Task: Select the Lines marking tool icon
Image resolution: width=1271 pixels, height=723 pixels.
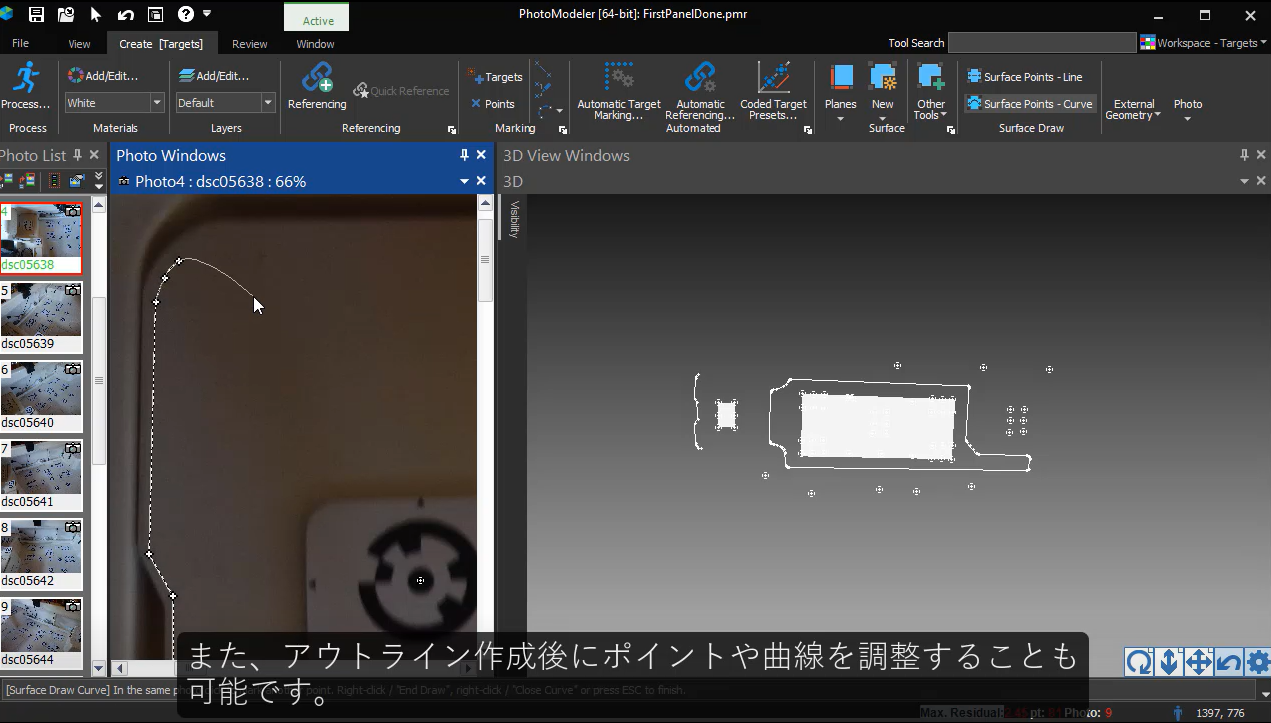Action: point(543,70)
